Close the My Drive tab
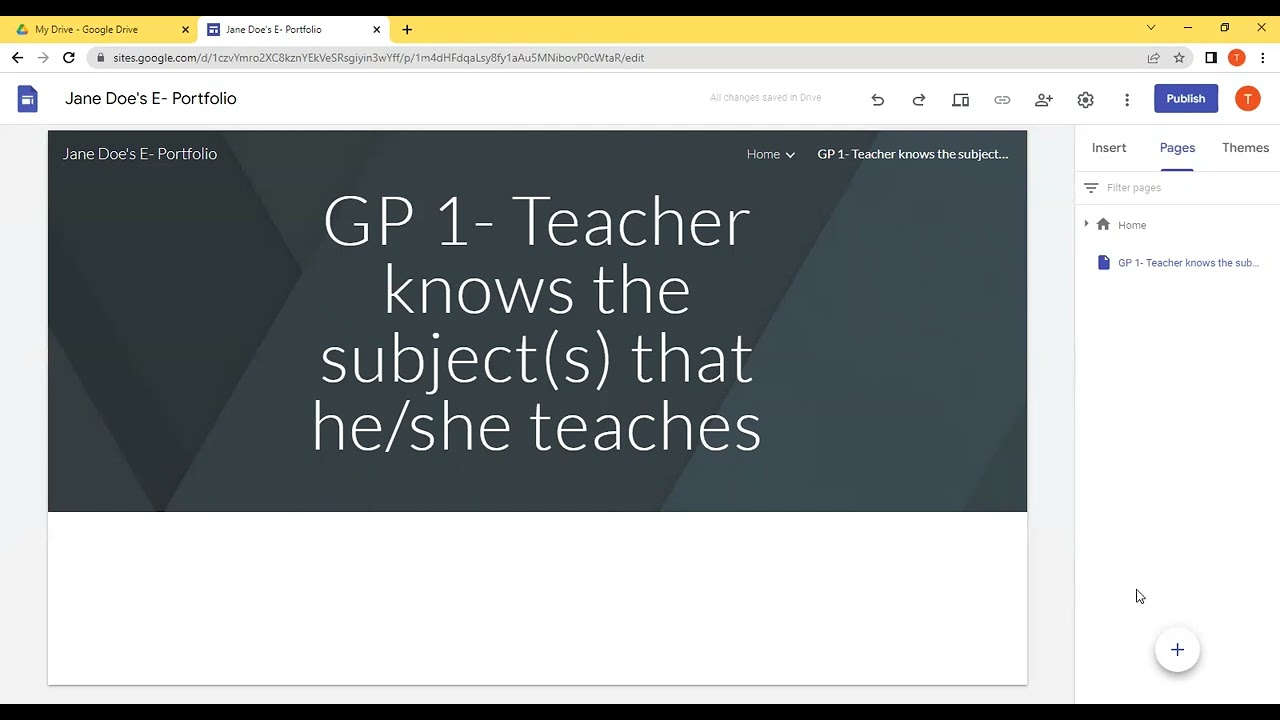The width and height of the screenshot is (1280, 720). pos(185,30)
